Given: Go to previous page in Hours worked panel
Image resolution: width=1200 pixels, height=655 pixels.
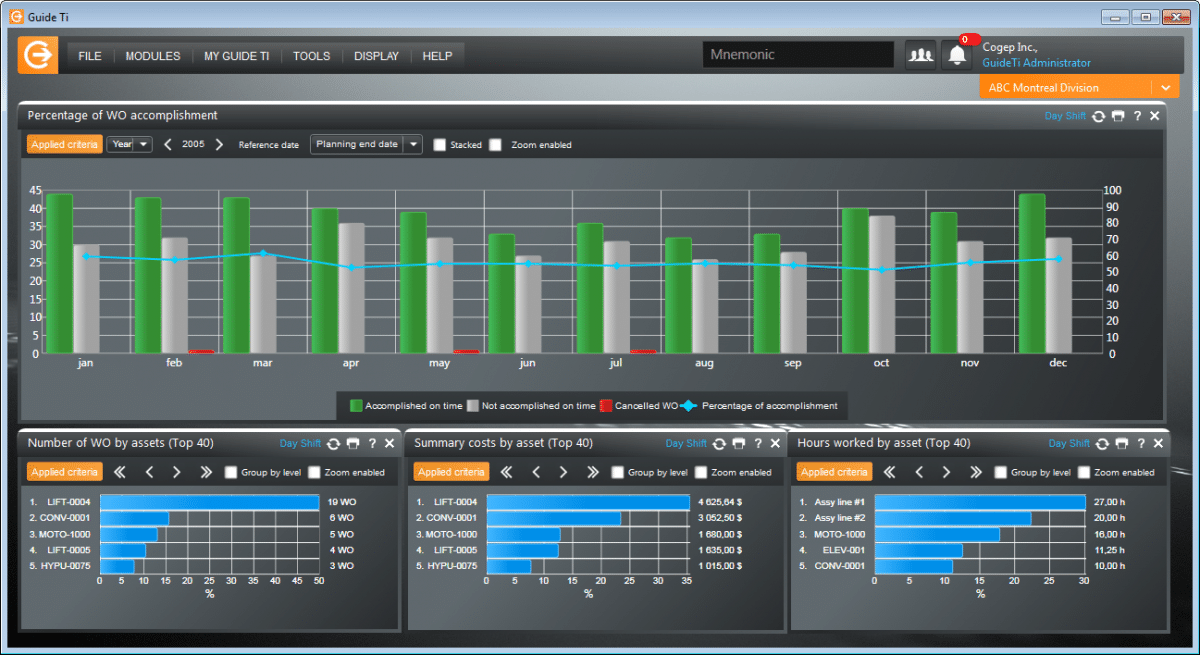Looking at the screenshot, I should tap(919, 472).
